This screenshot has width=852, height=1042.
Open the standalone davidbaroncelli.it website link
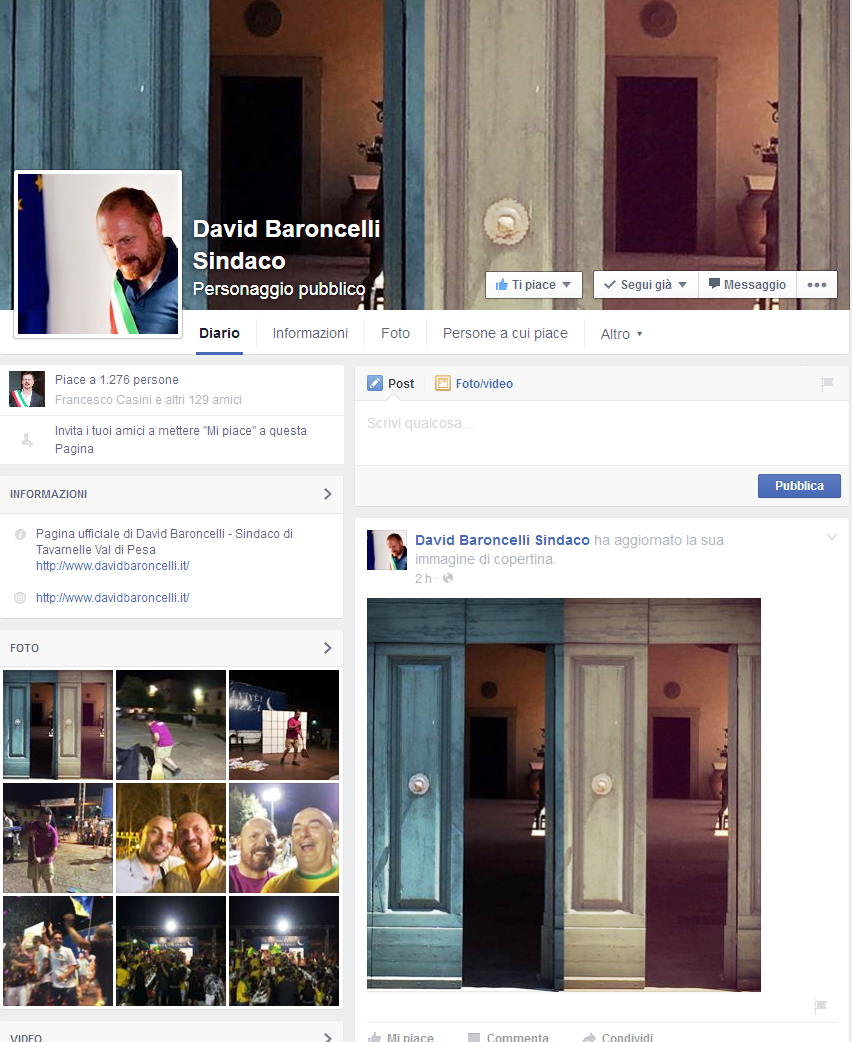click(x=112, y=597)
